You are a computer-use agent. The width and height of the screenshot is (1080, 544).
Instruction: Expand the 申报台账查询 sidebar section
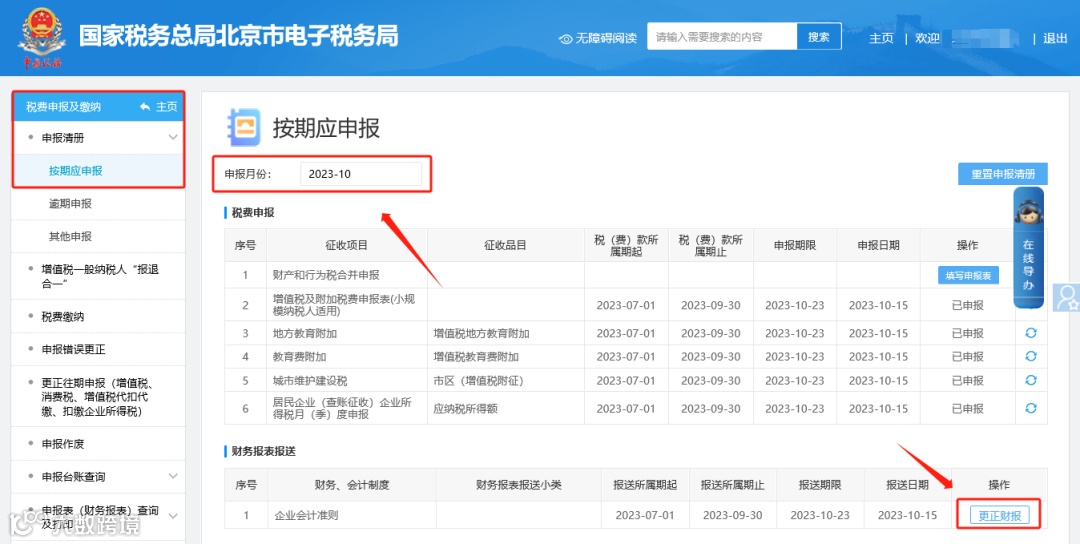tap(173, 477)
